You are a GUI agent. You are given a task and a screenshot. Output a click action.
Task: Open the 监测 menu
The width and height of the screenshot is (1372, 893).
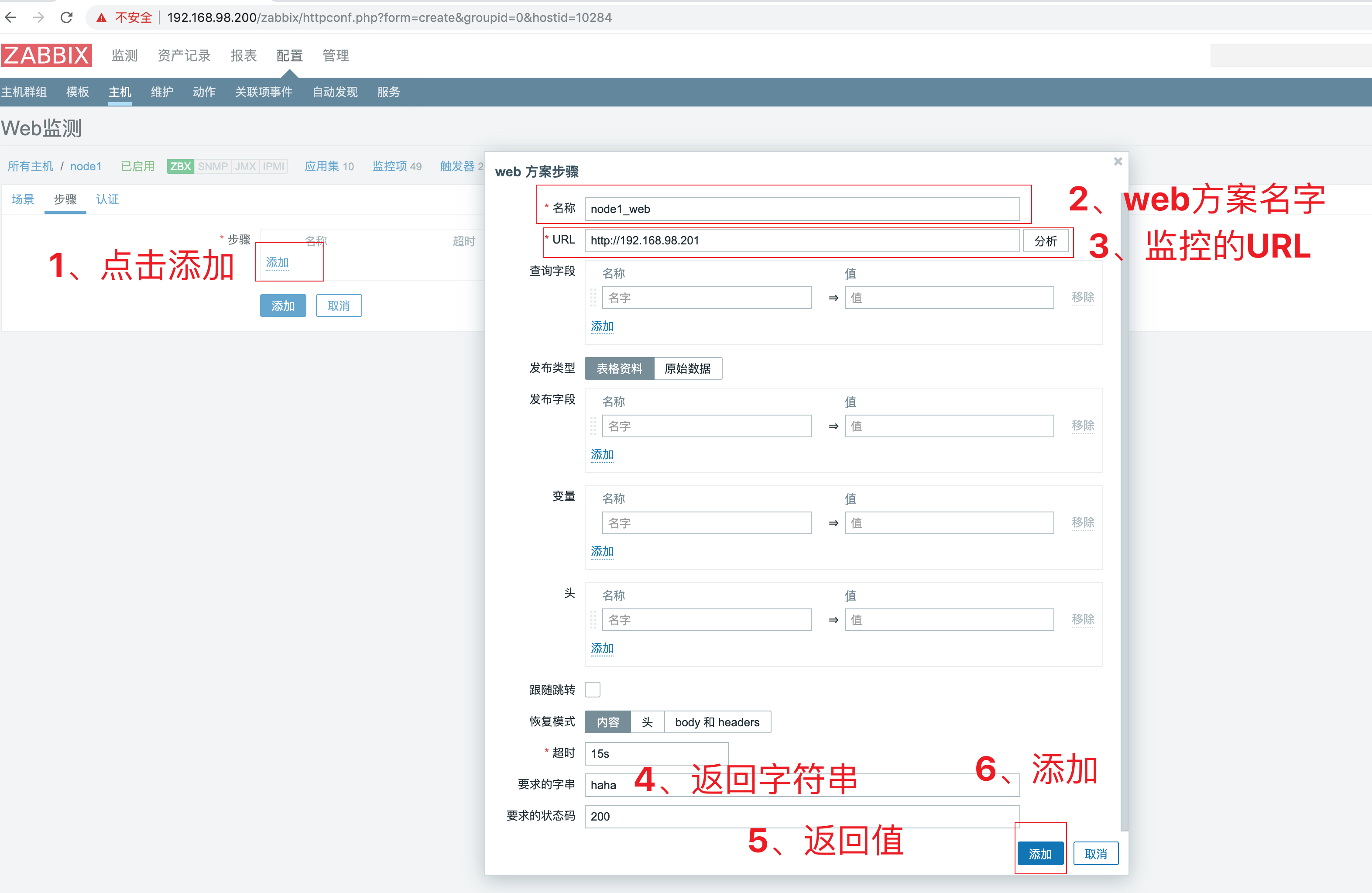(x=124, y=55)
